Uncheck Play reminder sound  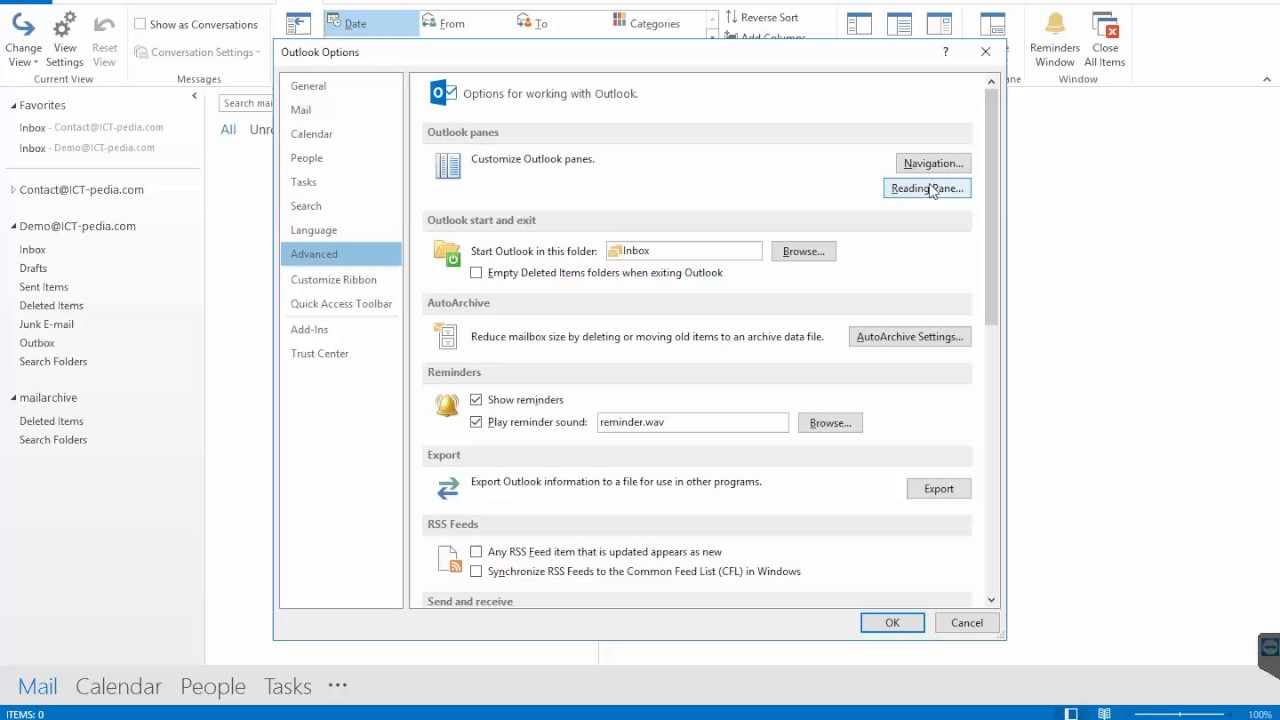click(476, 422)
